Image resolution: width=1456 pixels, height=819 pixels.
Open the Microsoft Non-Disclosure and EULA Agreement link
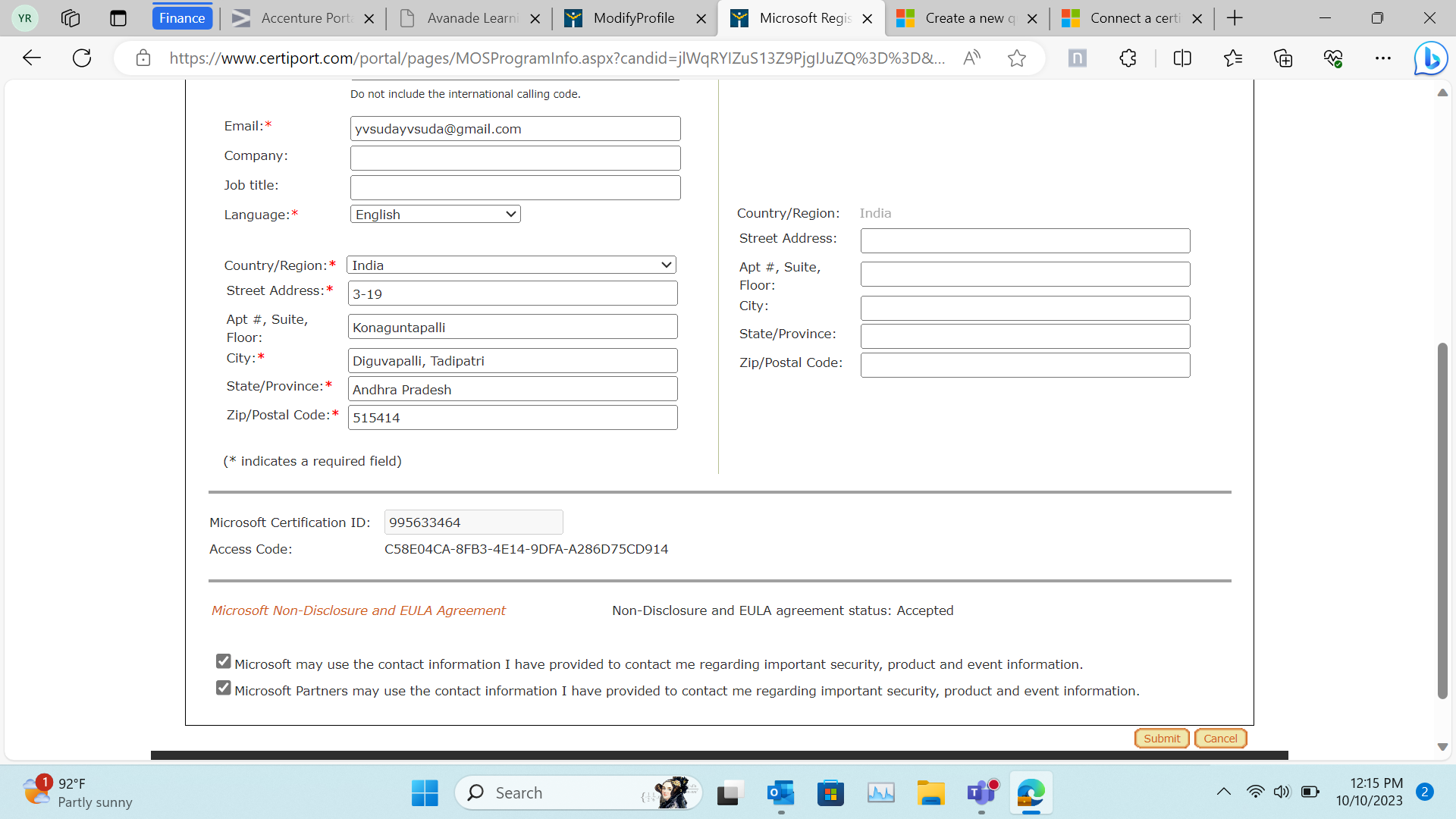358,610
